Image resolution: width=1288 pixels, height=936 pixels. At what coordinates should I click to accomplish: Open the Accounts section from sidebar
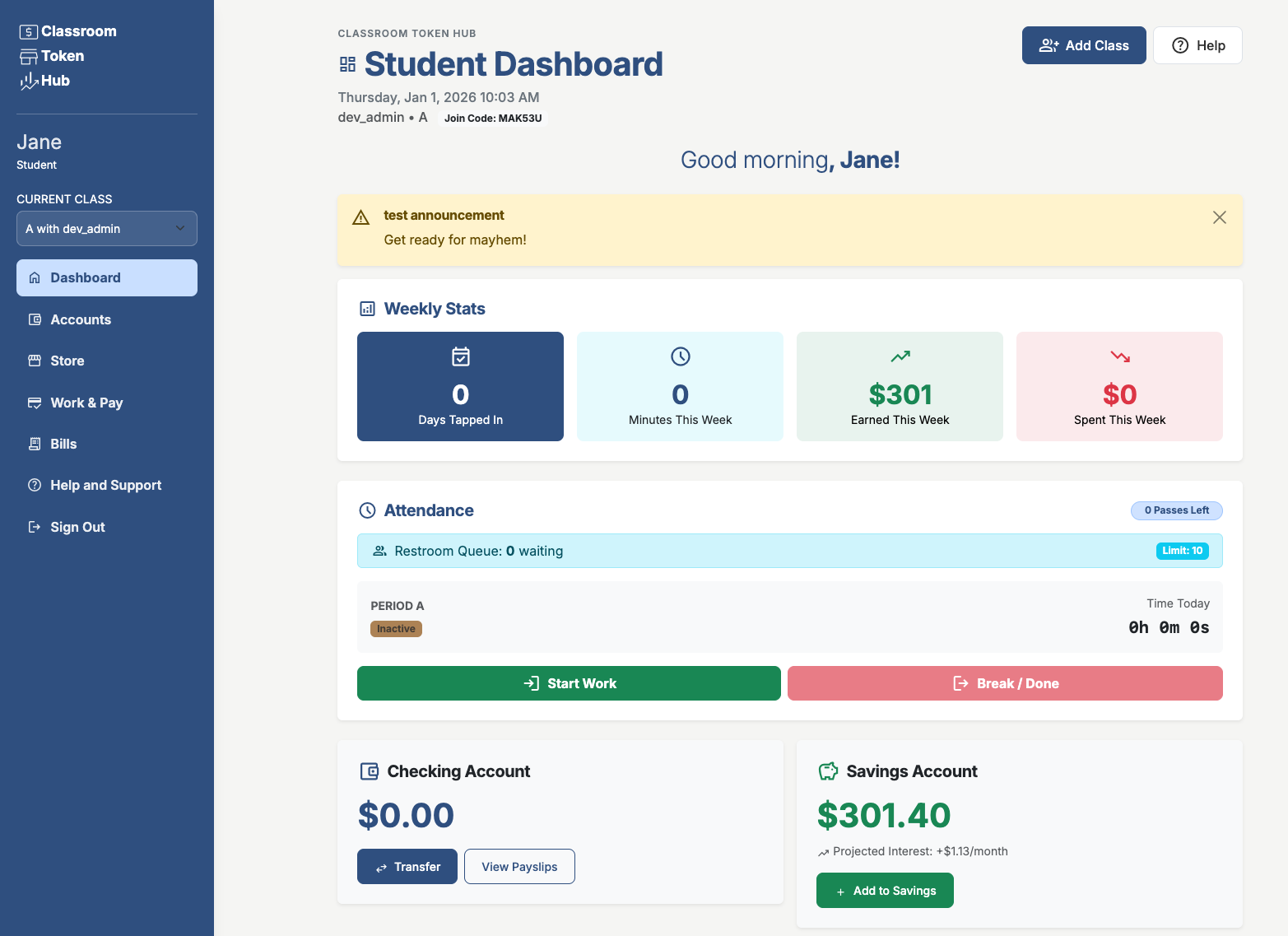point(81,319)
